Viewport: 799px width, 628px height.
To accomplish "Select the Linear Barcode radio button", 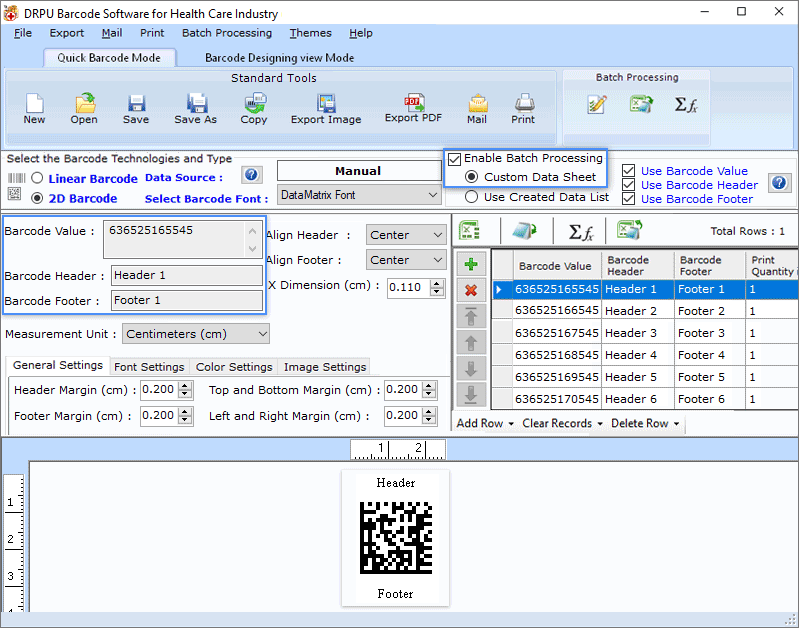I will point(37,178).
